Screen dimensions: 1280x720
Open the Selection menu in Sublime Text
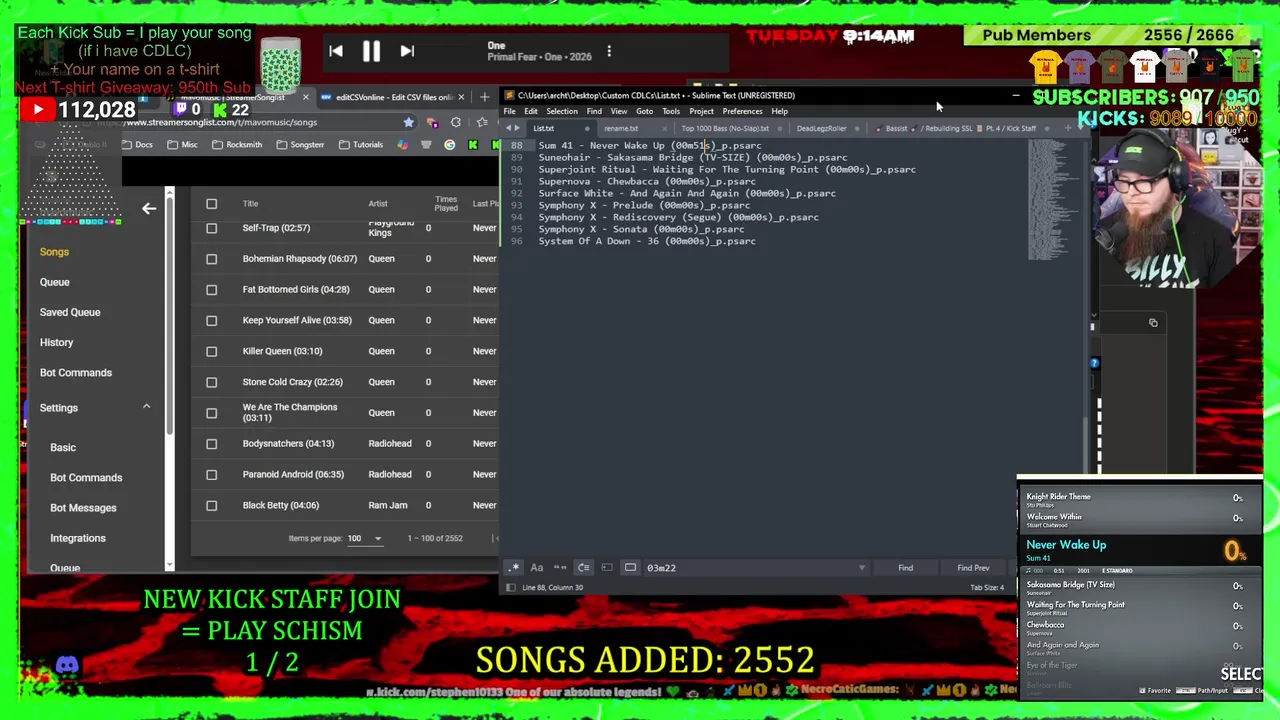point(562,111)
